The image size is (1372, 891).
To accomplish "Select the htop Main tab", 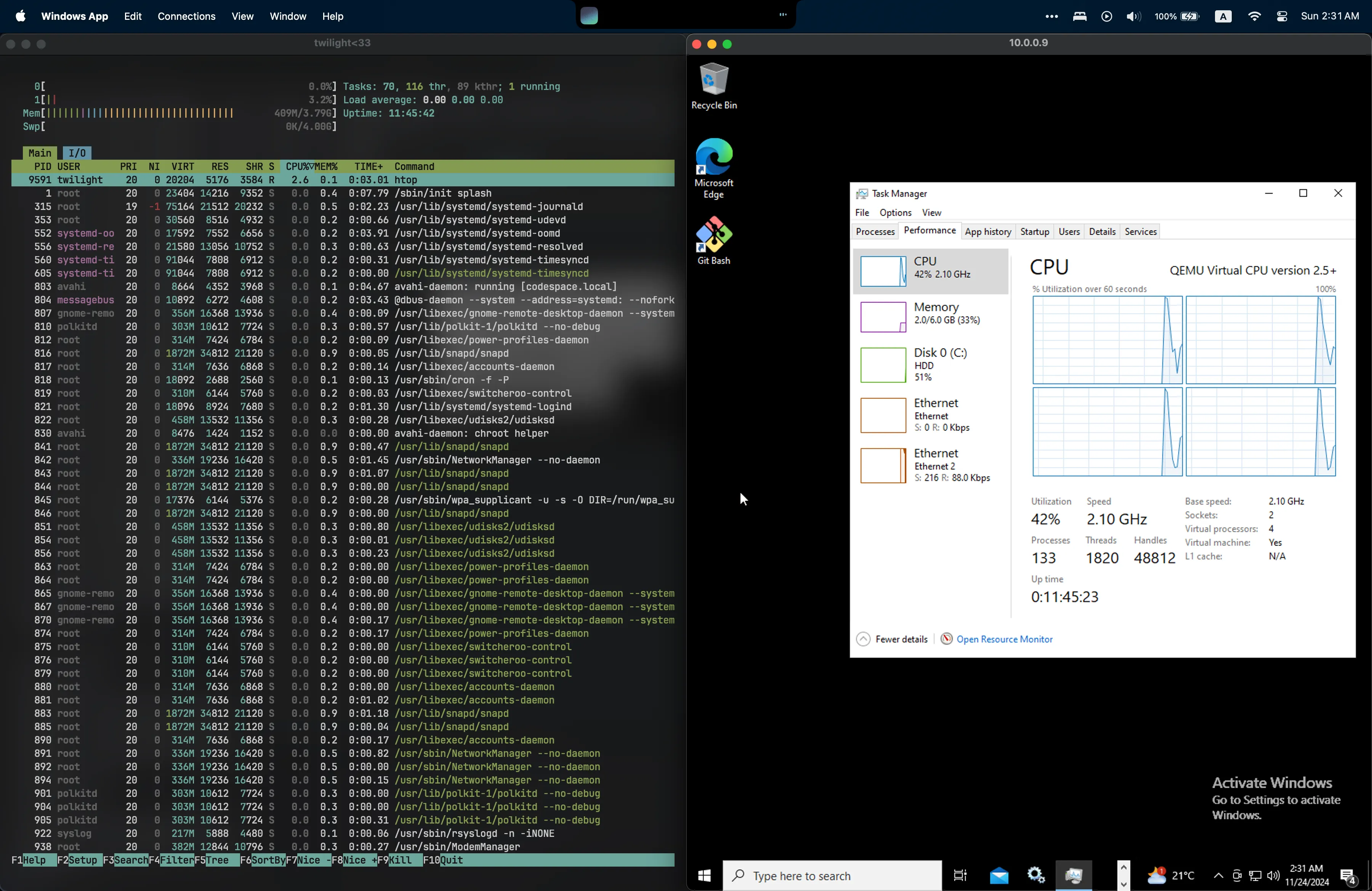I will [x=40, y=153].
